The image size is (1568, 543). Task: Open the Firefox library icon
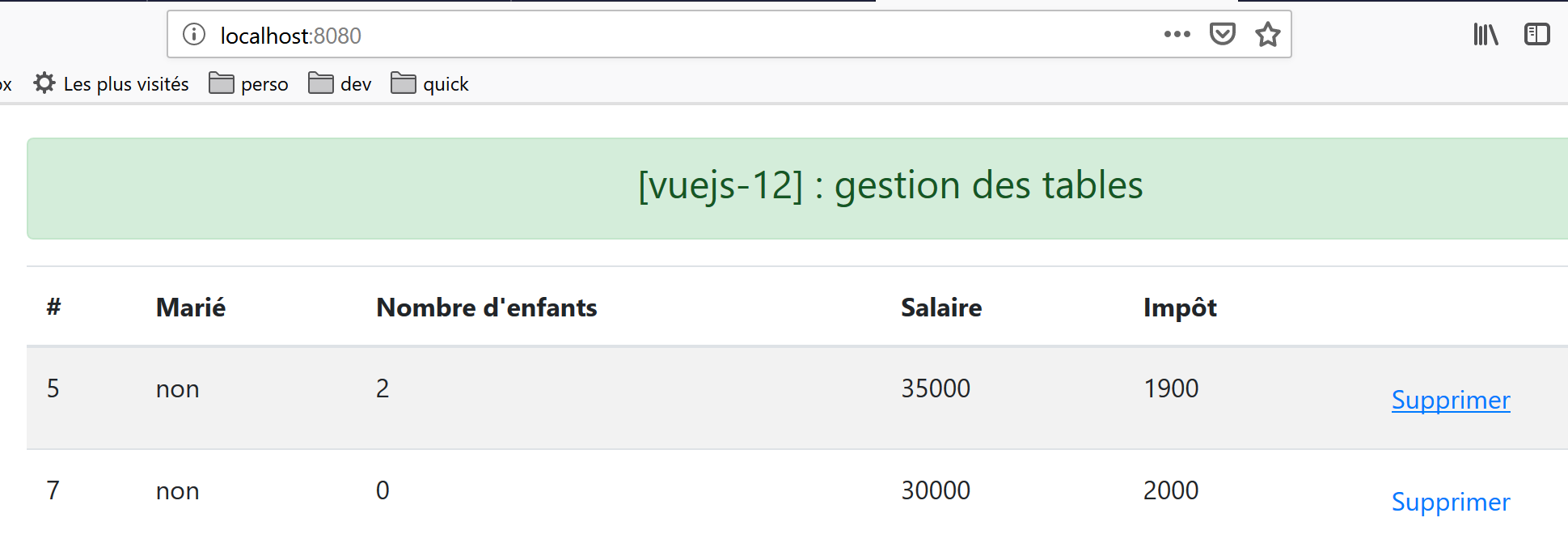[x=1486, y=34]
